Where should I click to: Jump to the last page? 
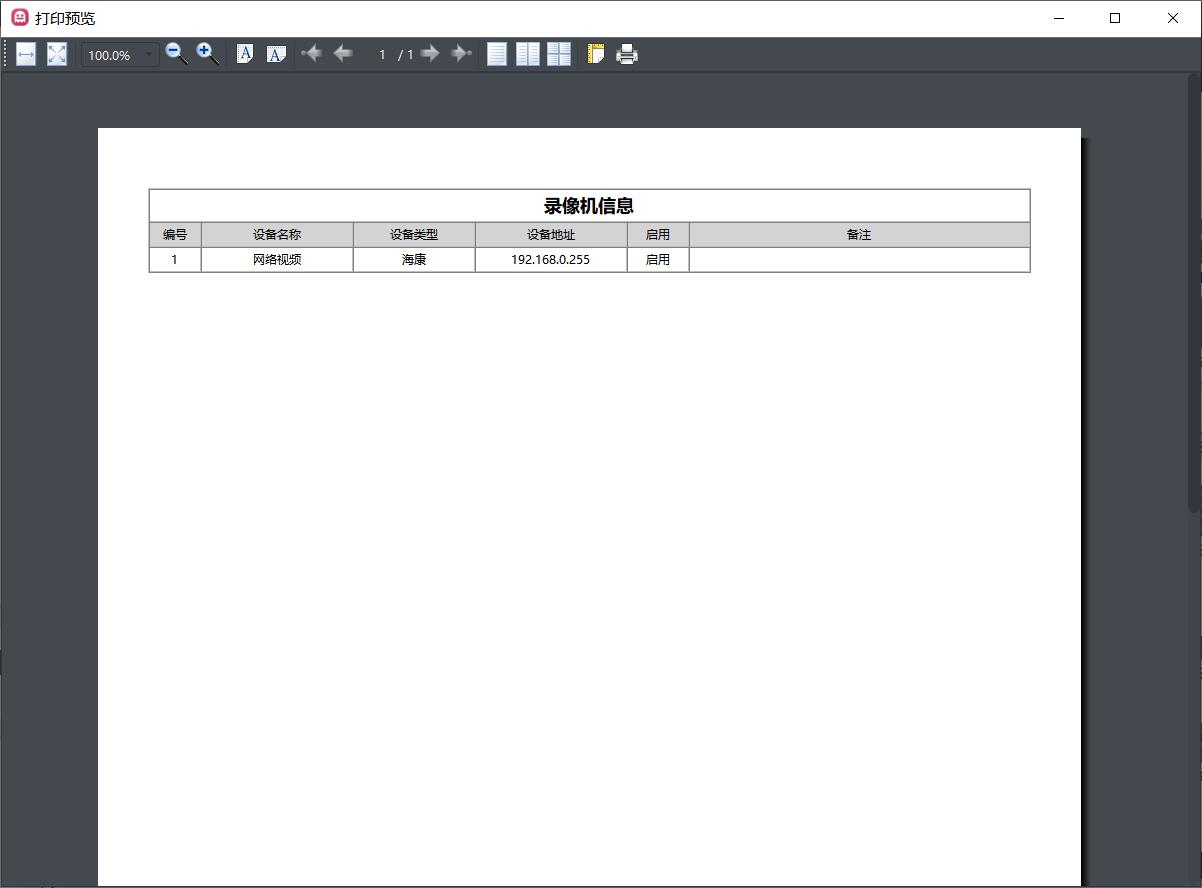pos(461,54)
